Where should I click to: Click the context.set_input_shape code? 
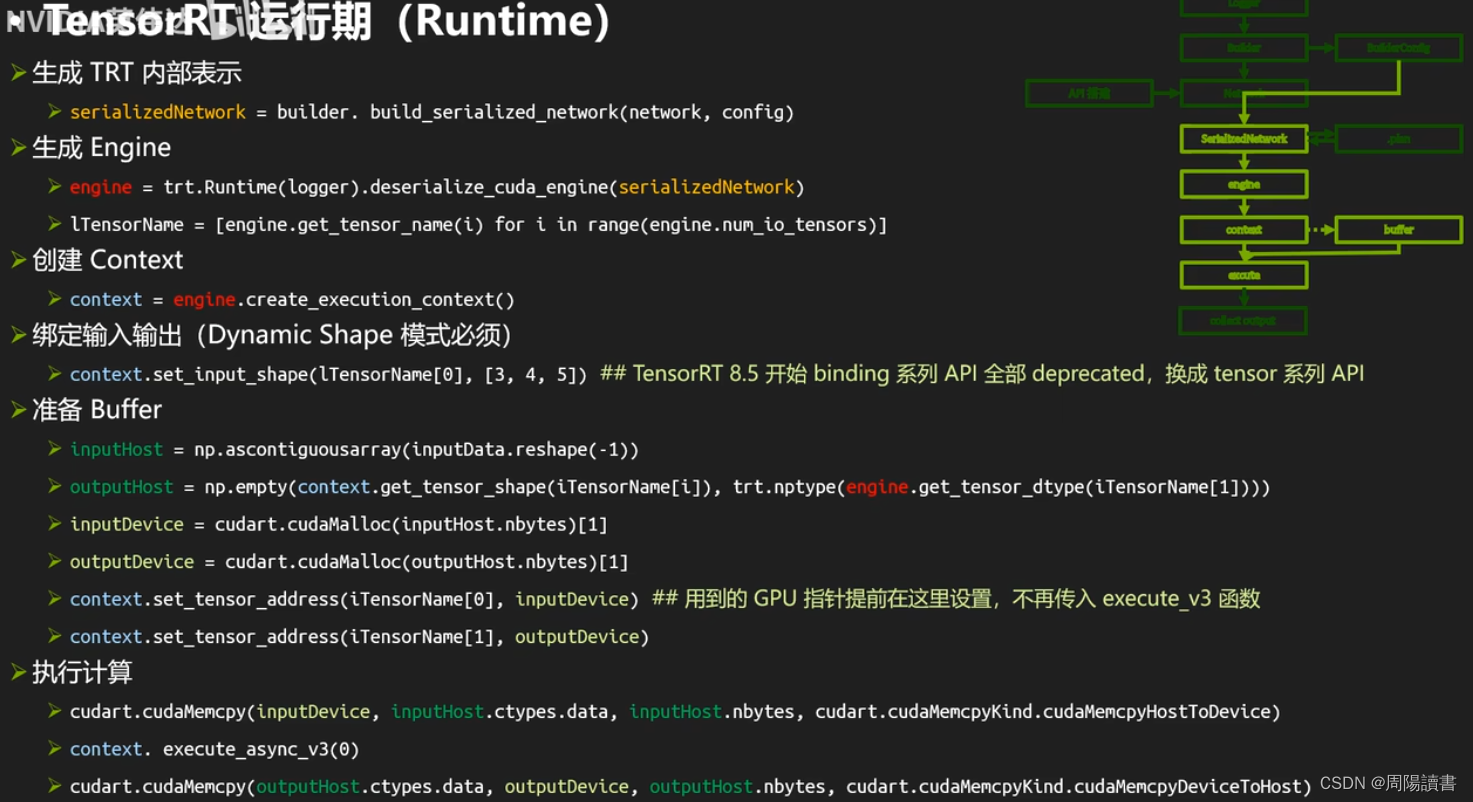coord(328,375)
